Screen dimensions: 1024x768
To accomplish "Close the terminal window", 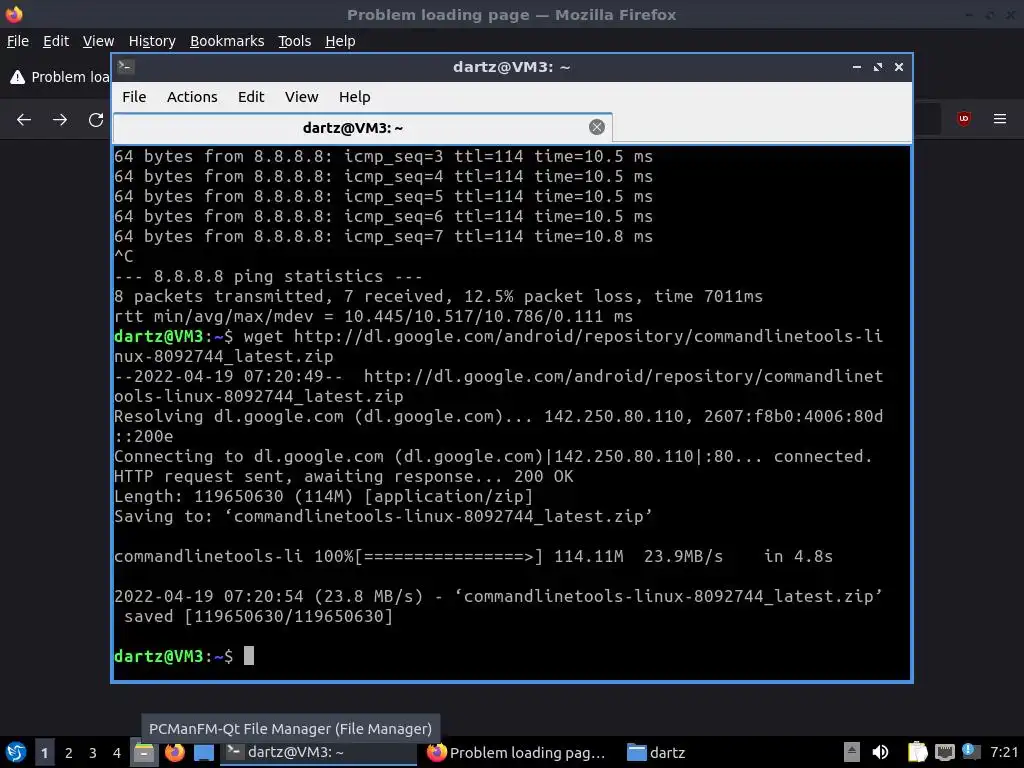I will (x=899, y=67).
